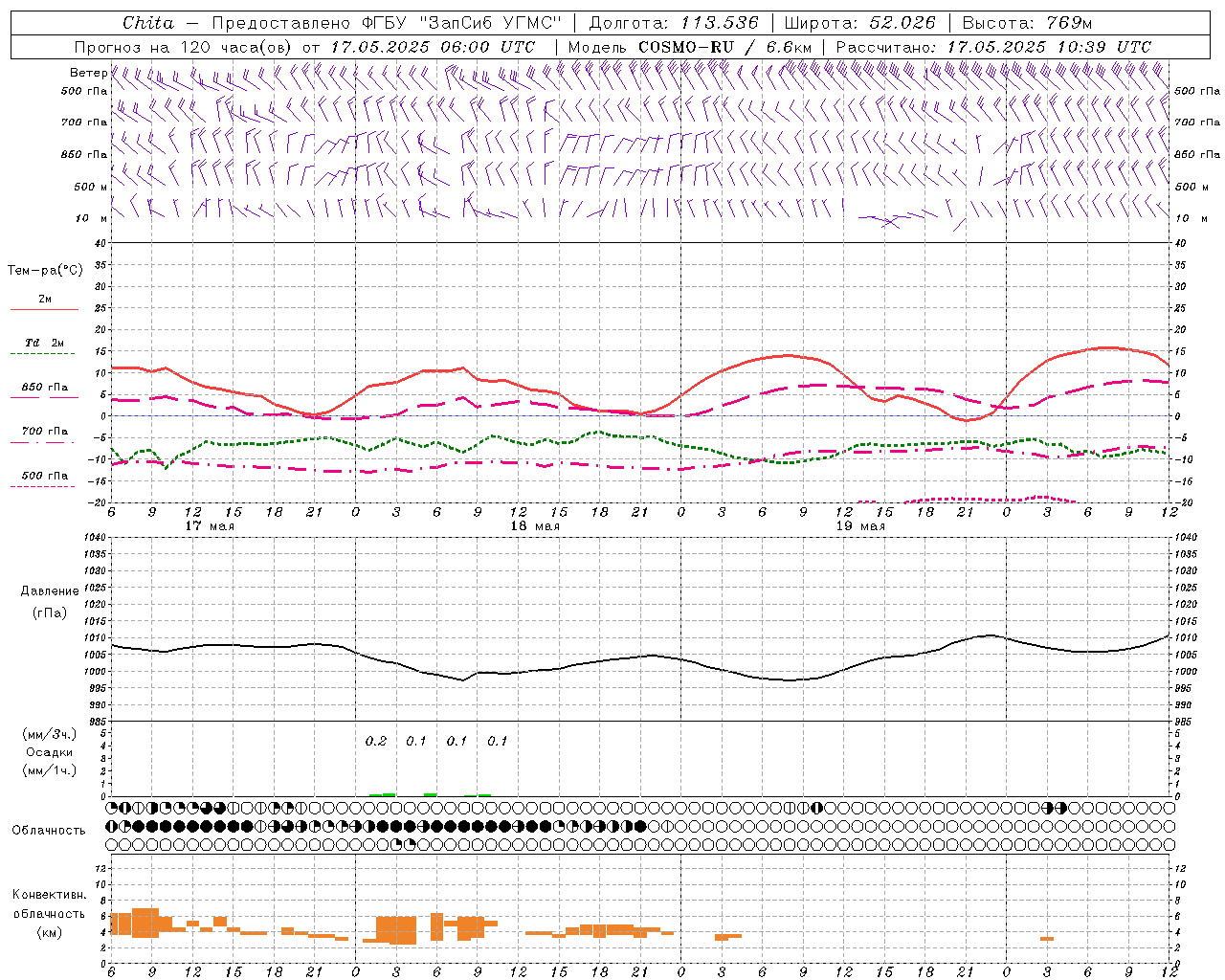Click the dotted "500 гПа" temperature legend line
The width and height of the screenshot is (1225, 980).
point(44,487)
